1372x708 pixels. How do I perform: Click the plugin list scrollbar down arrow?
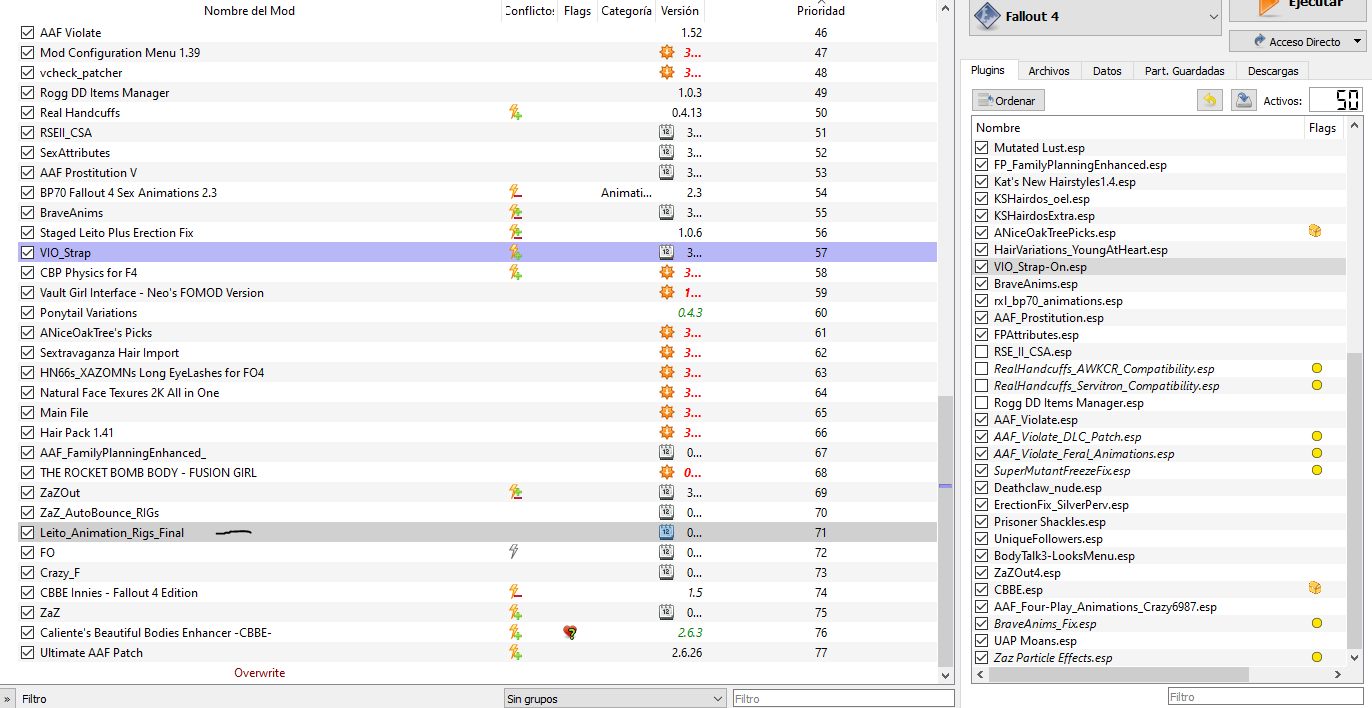pos(1355,658)
